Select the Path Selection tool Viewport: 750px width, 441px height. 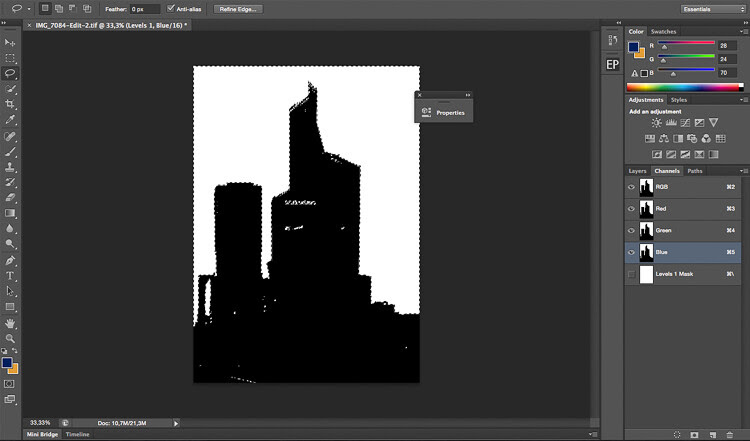coord(10,291)
